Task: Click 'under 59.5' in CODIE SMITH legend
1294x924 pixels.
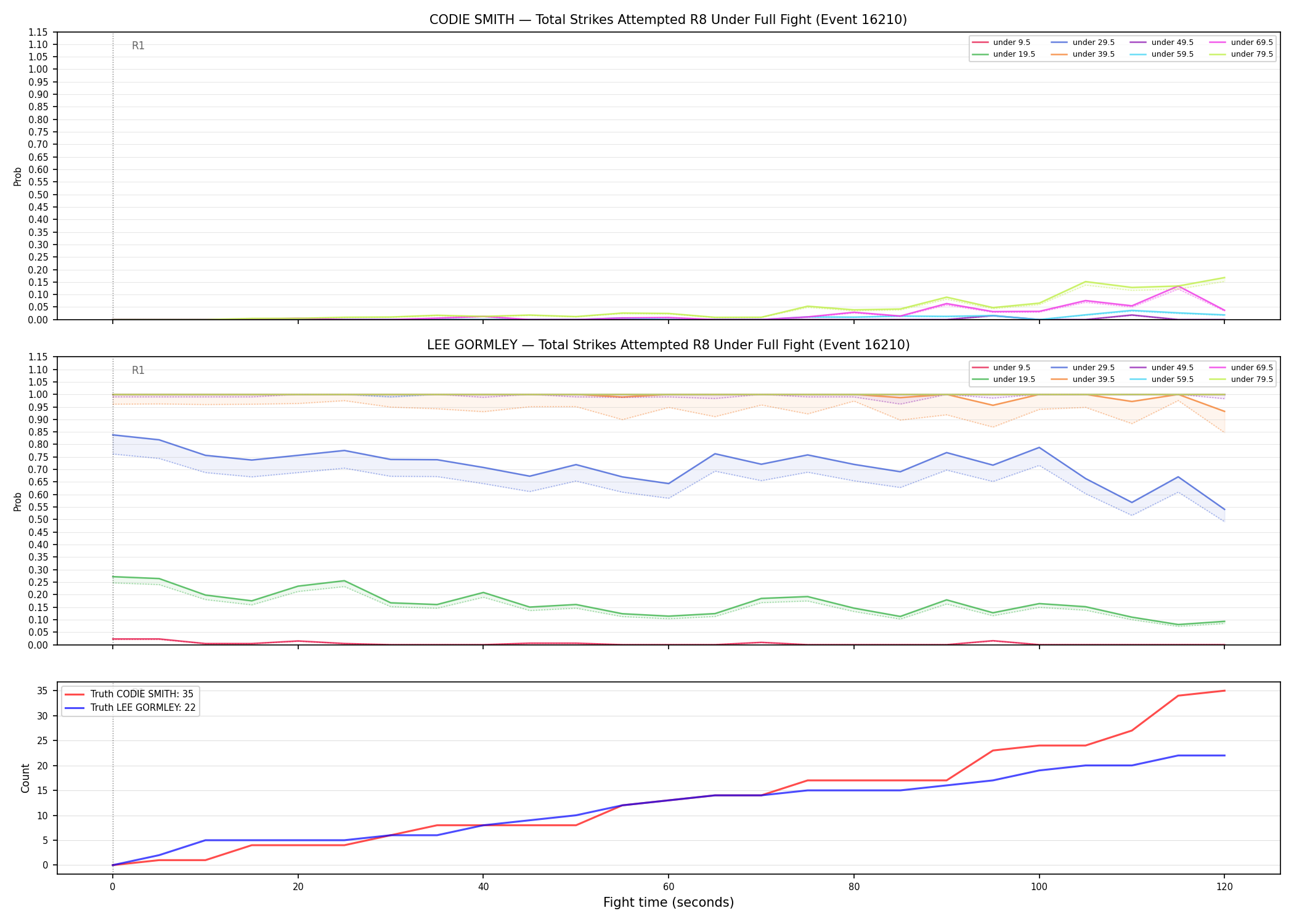Action: coord(1173,54)
